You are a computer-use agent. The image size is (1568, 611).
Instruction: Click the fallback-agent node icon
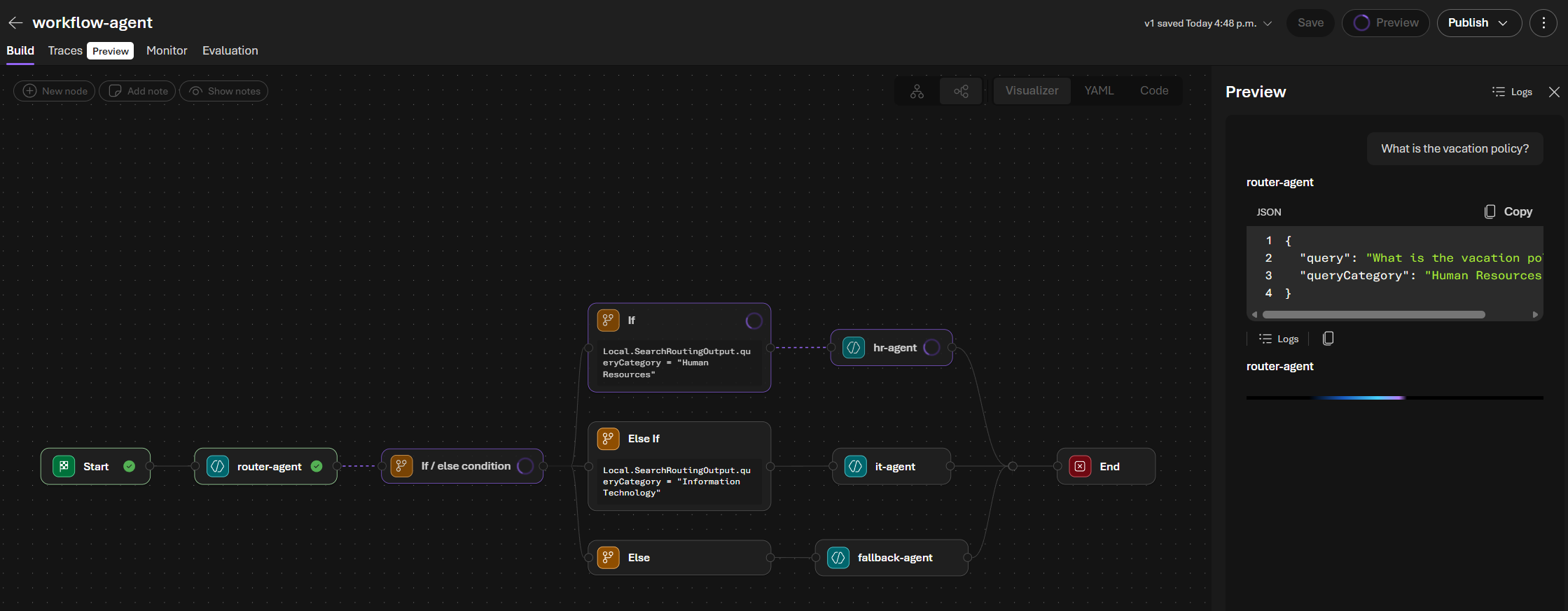pyautogui.click(x=838, y=558)
